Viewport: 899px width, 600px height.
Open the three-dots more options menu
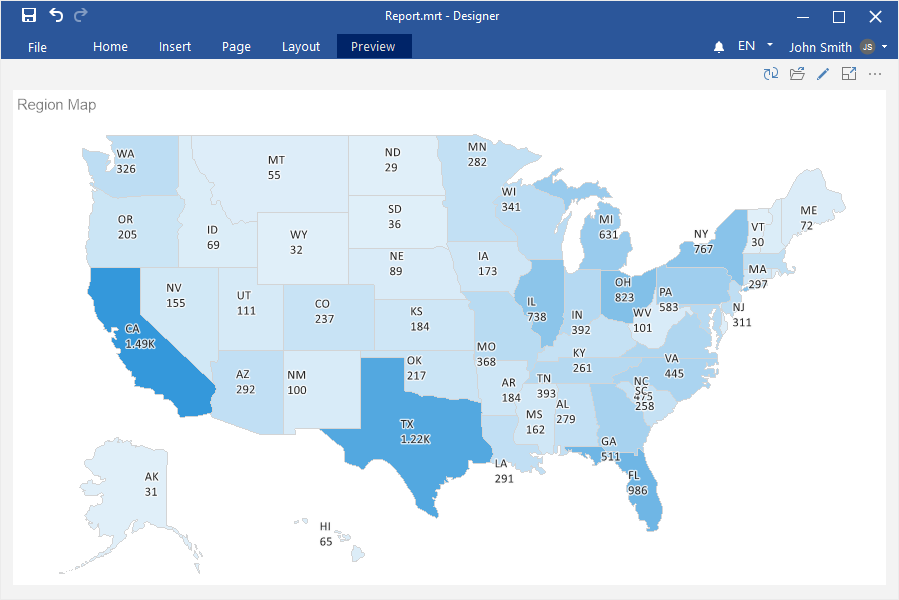pyautogui.click(x=875, y=74)
